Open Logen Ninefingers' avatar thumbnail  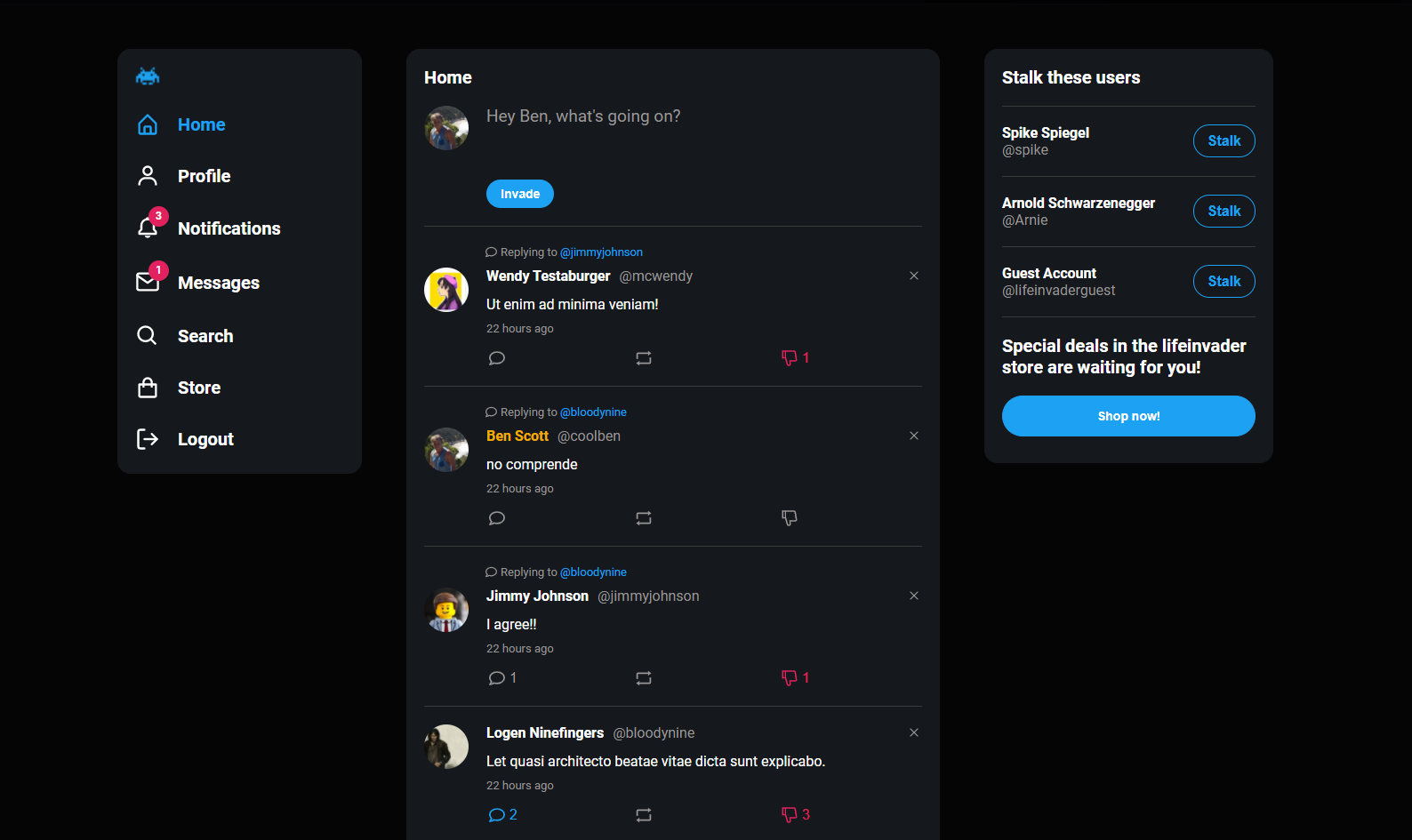pyautogui.click(x=446, y=747)
